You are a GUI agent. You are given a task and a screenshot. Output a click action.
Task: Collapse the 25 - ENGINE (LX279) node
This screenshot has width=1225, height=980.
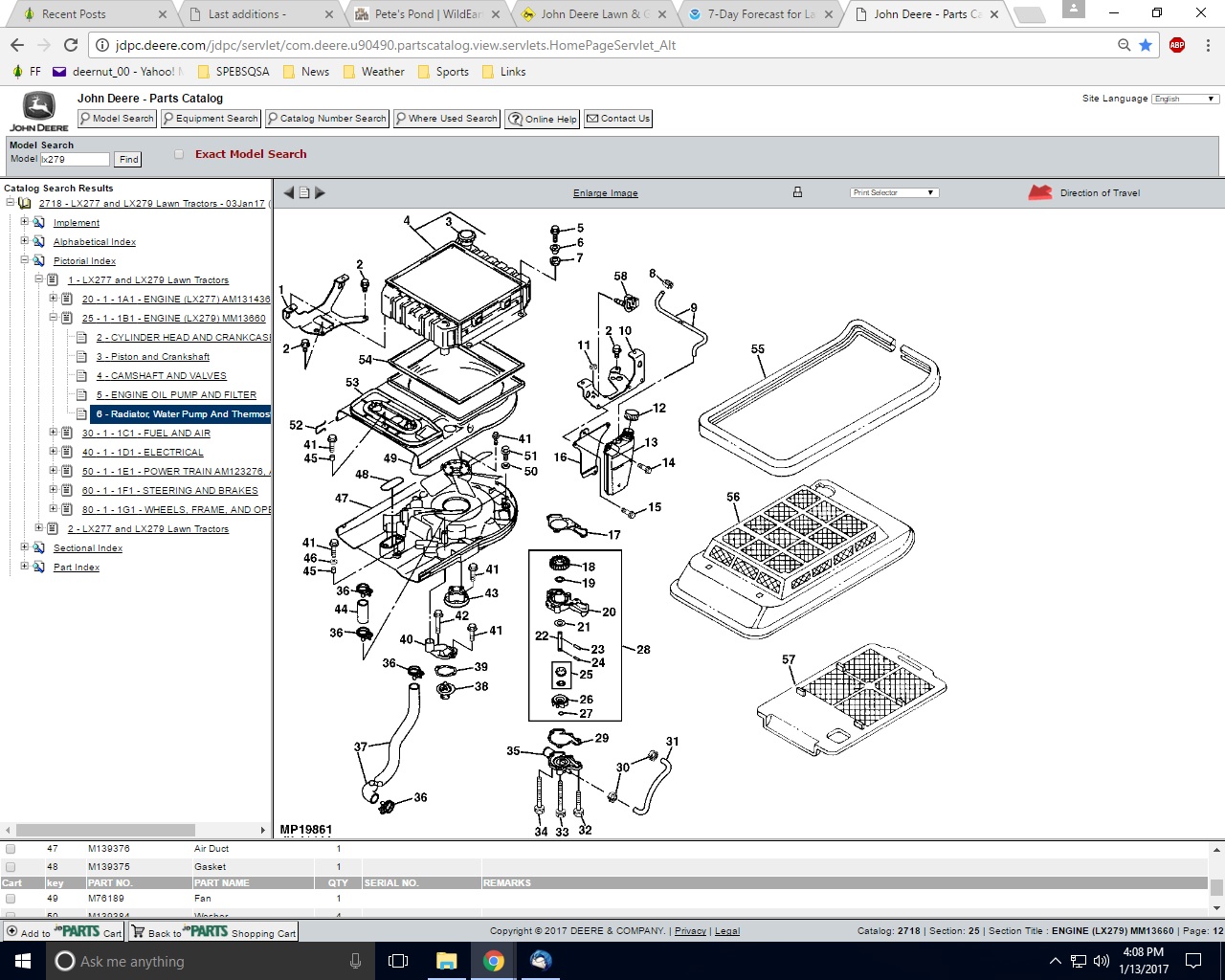click(54, 318)
